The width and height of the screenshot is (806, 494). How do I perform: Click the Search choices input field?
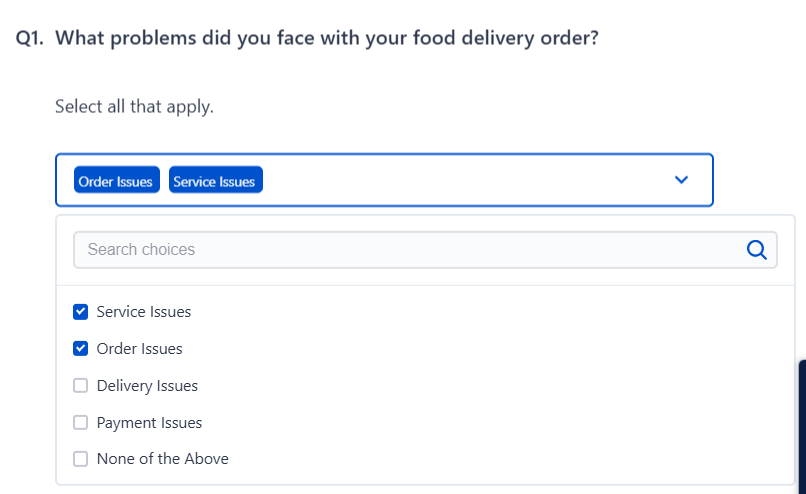pyautogui.click(x=400, y=250)
